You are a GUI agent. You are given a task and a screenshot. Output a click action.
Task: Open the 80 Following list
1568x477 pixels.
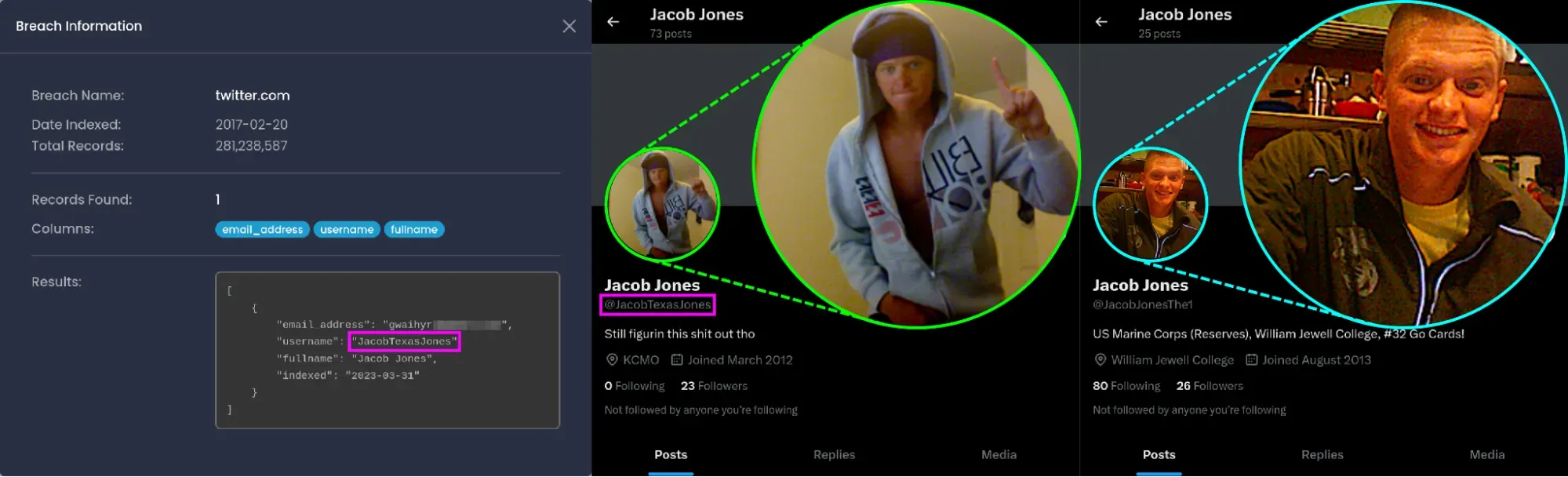click(x=1126, y=386)
